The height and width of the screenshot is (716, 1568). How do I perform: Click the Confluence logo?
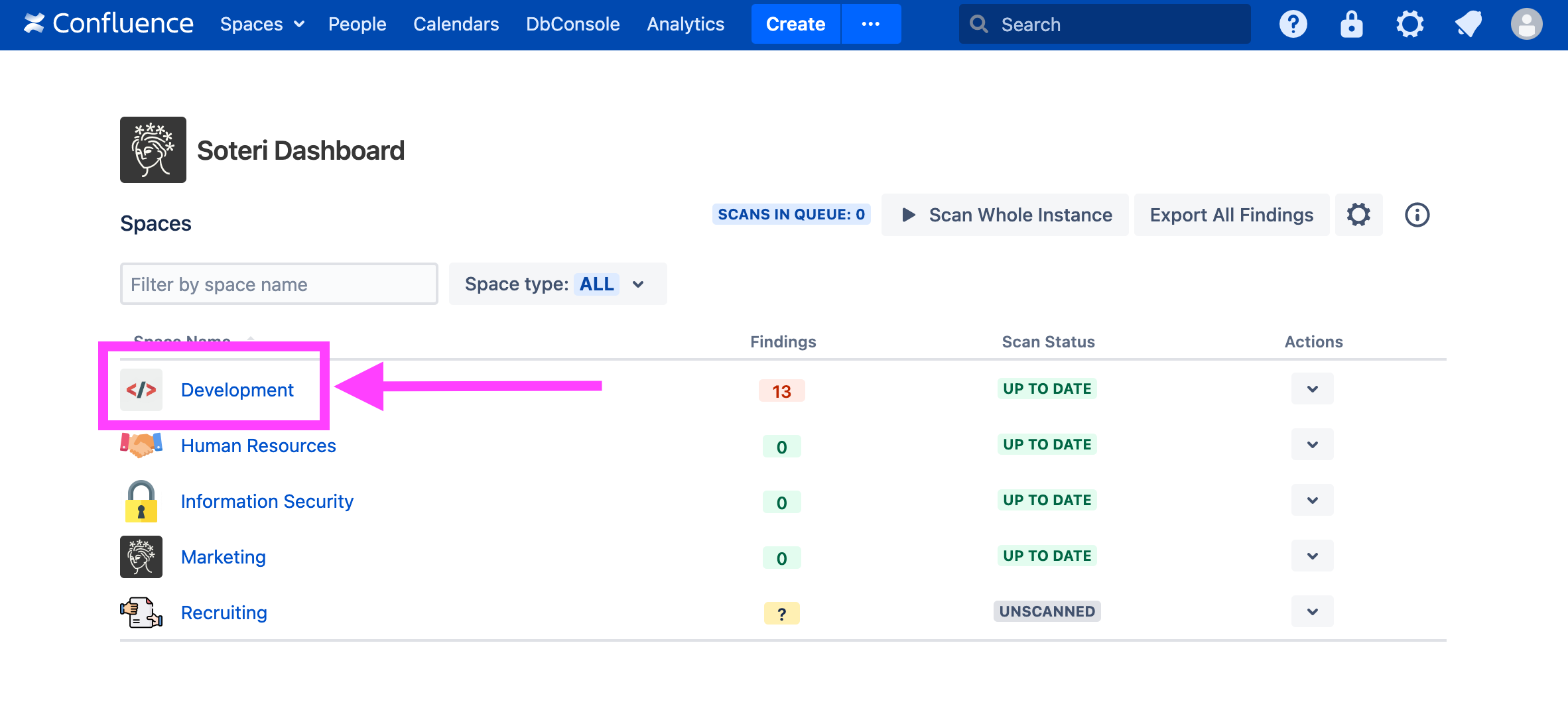click(109, 24)
